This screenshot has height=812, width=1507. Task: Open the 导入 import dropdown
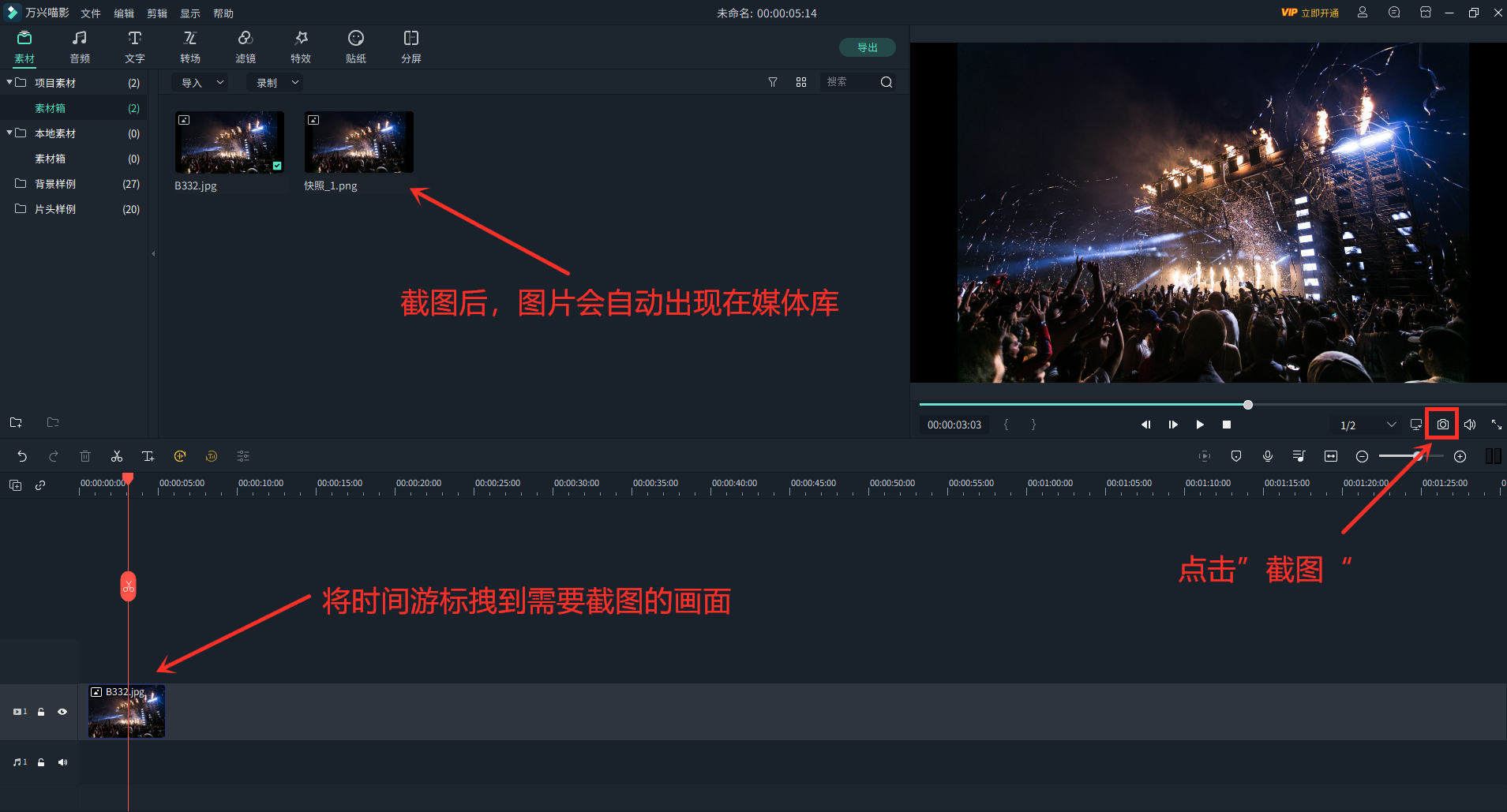[199, 82]
